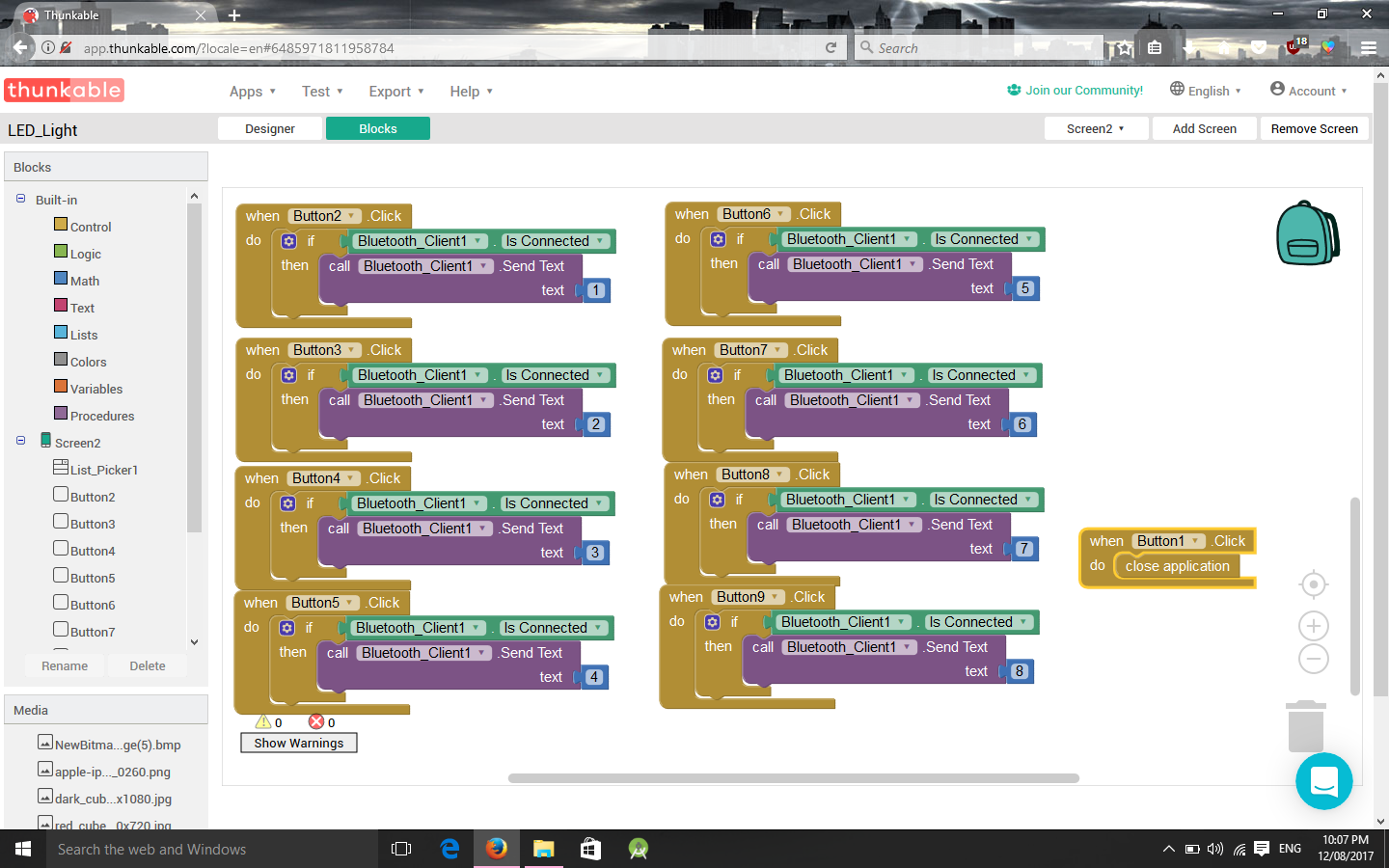Open the Button7 dropdown in its Click block
The image size is (1389, 868).
click(x=751, y=350)
